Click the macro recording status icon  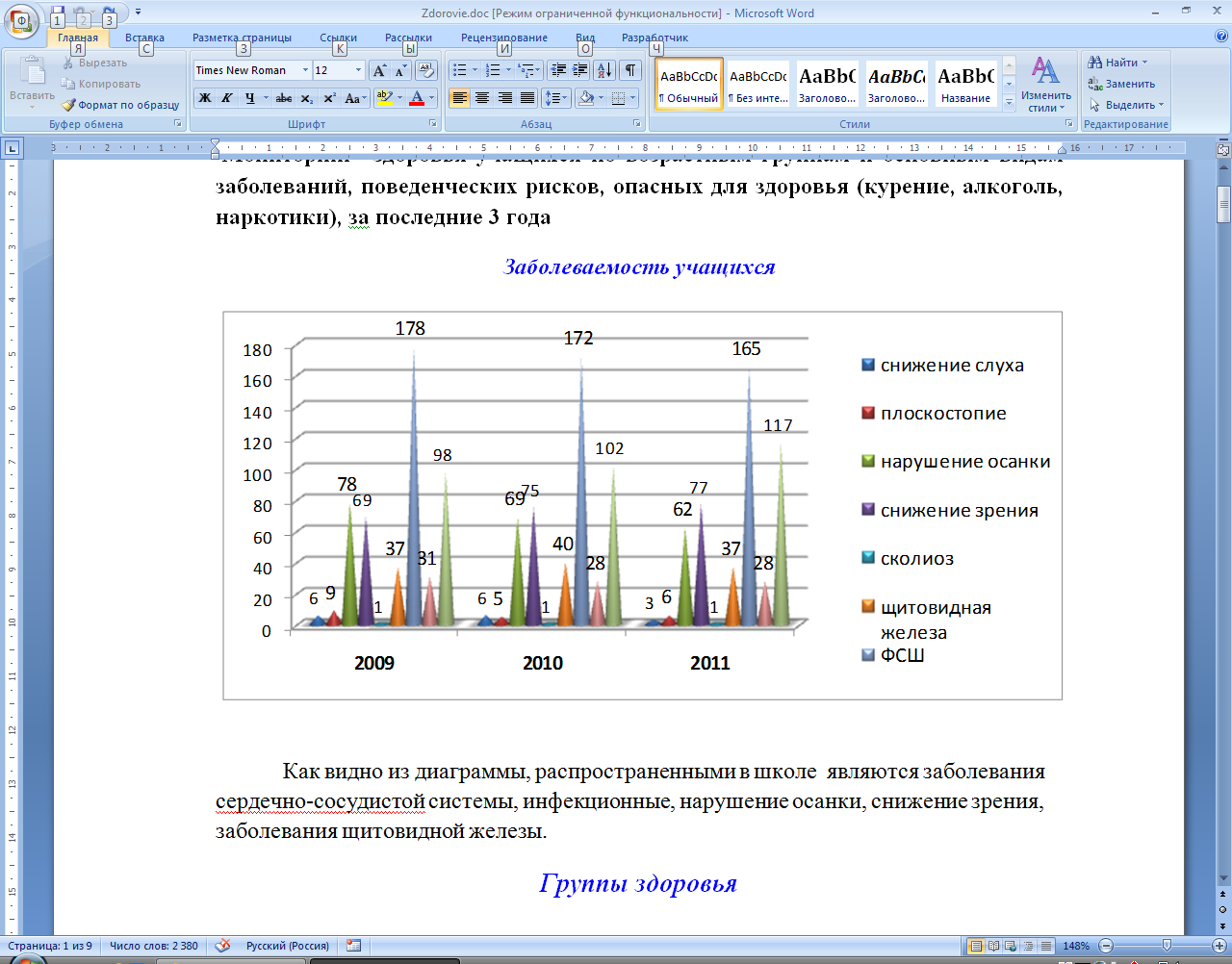(353, 946)
